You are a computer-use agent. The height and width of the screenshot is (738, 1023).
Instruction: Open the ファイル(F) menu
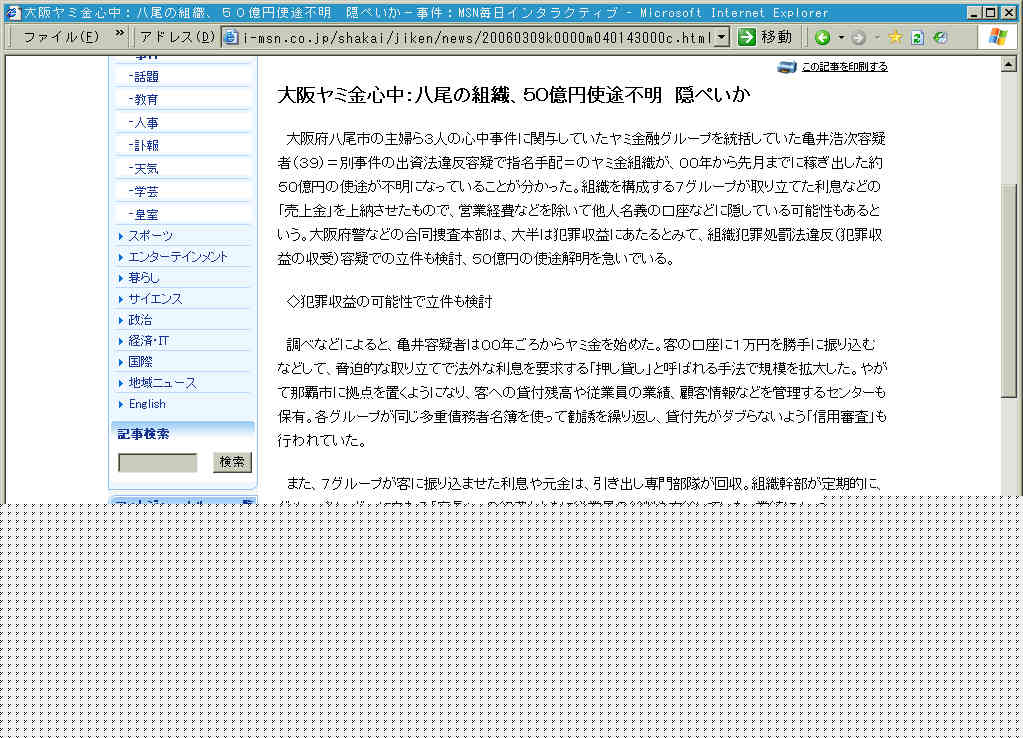point(60,37)
